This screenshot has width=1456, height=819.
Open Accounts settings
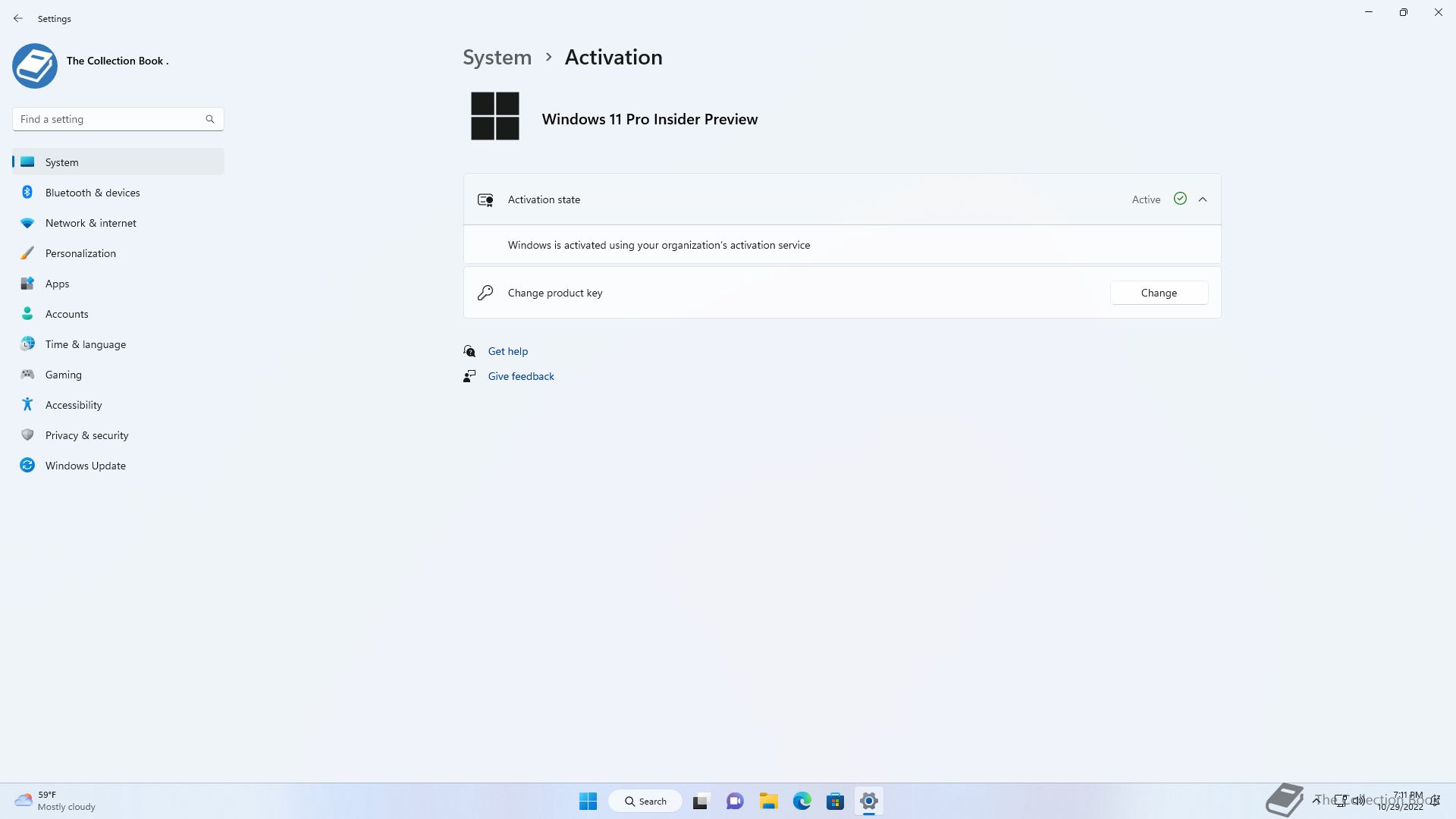click(x=118, y=314)
